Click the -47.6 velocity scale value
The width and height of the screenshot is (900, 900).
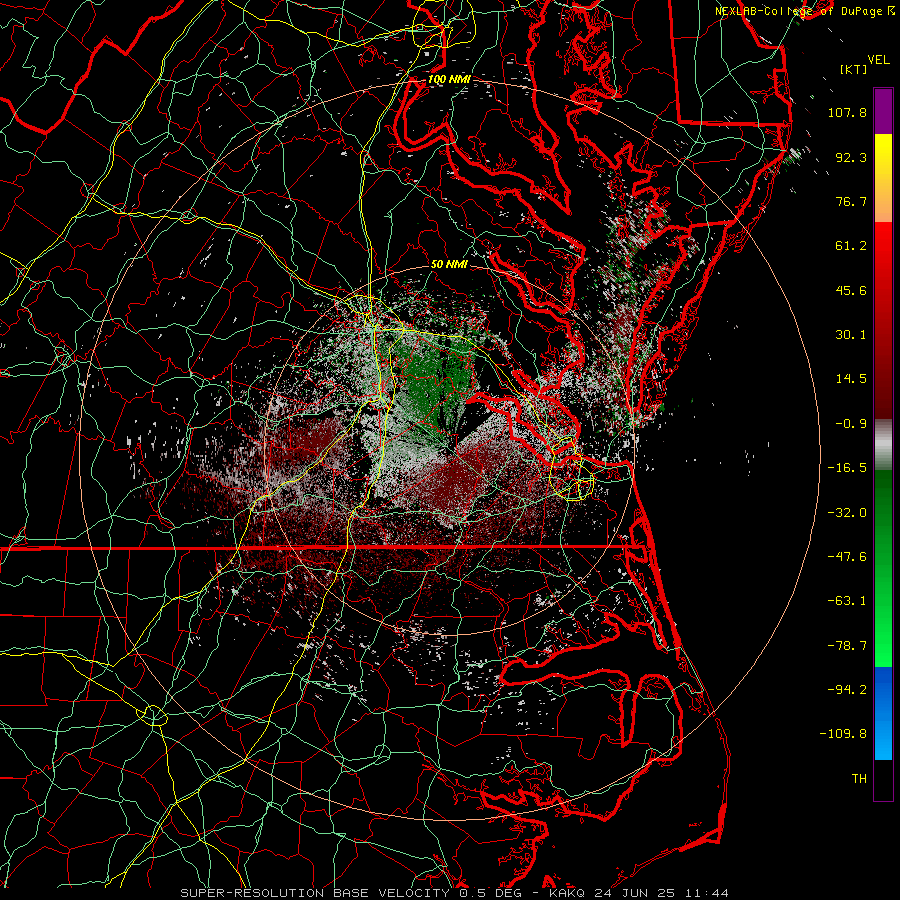point(847,557)
